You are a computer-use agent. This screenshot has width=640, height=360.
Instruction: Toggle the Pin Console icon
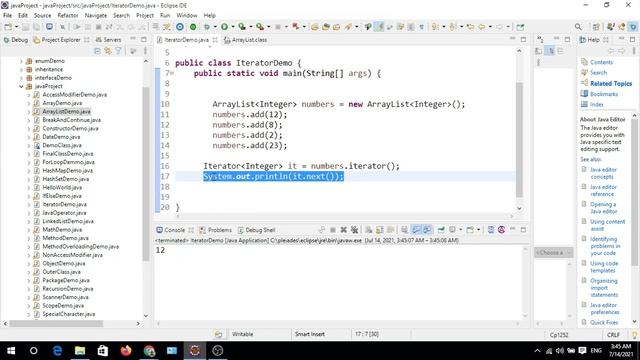[x=441, y=230]
